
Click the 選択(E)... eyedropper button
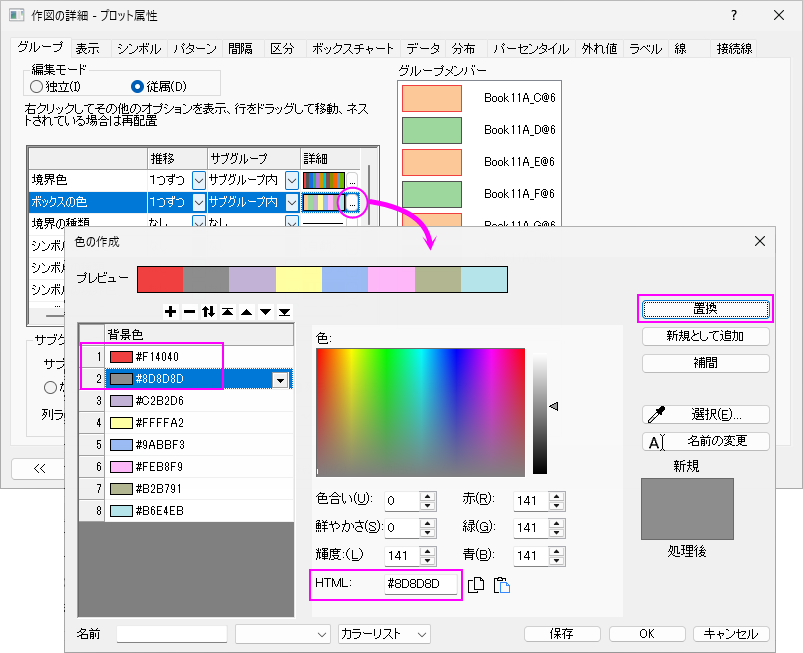[x=705, y=414]
